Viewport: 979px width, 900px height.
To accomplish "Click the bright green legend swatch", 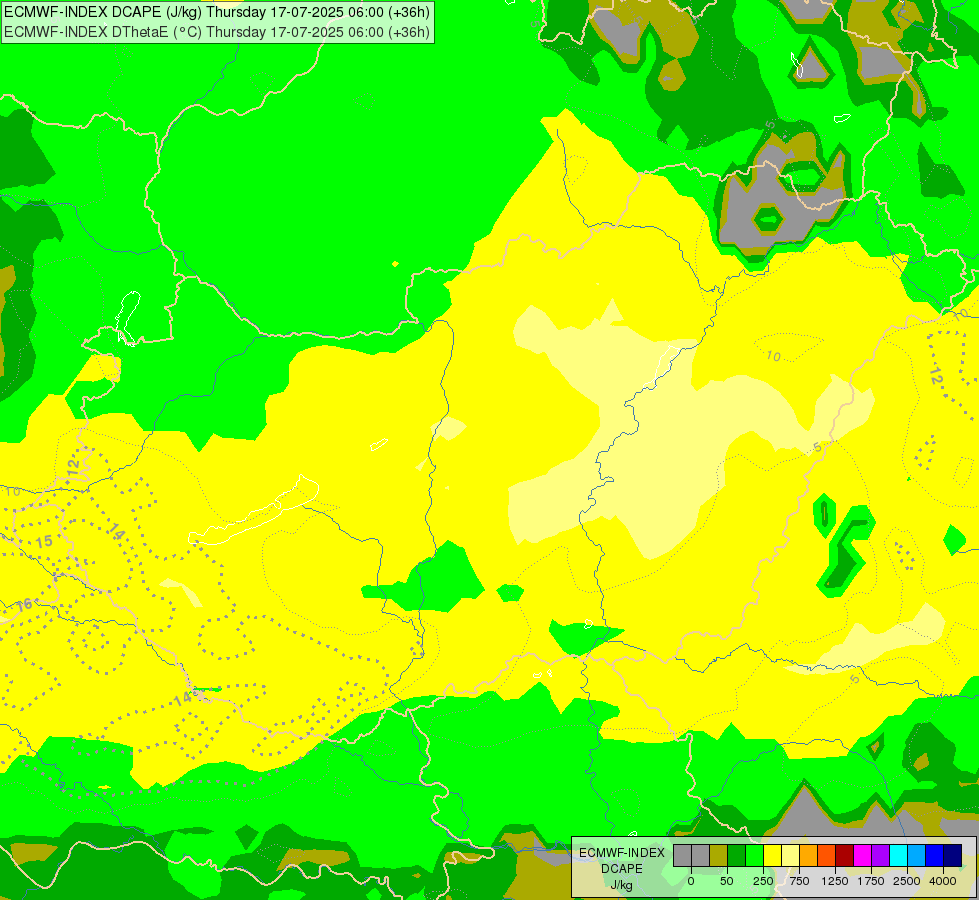I will [754, 856].
